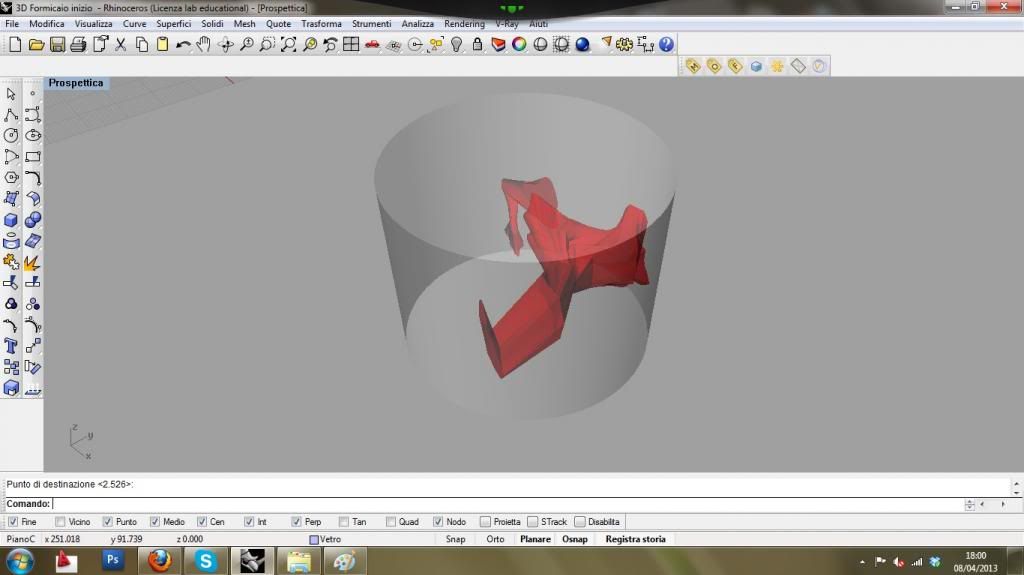Open the Layers panel icon

pos(498,44)
